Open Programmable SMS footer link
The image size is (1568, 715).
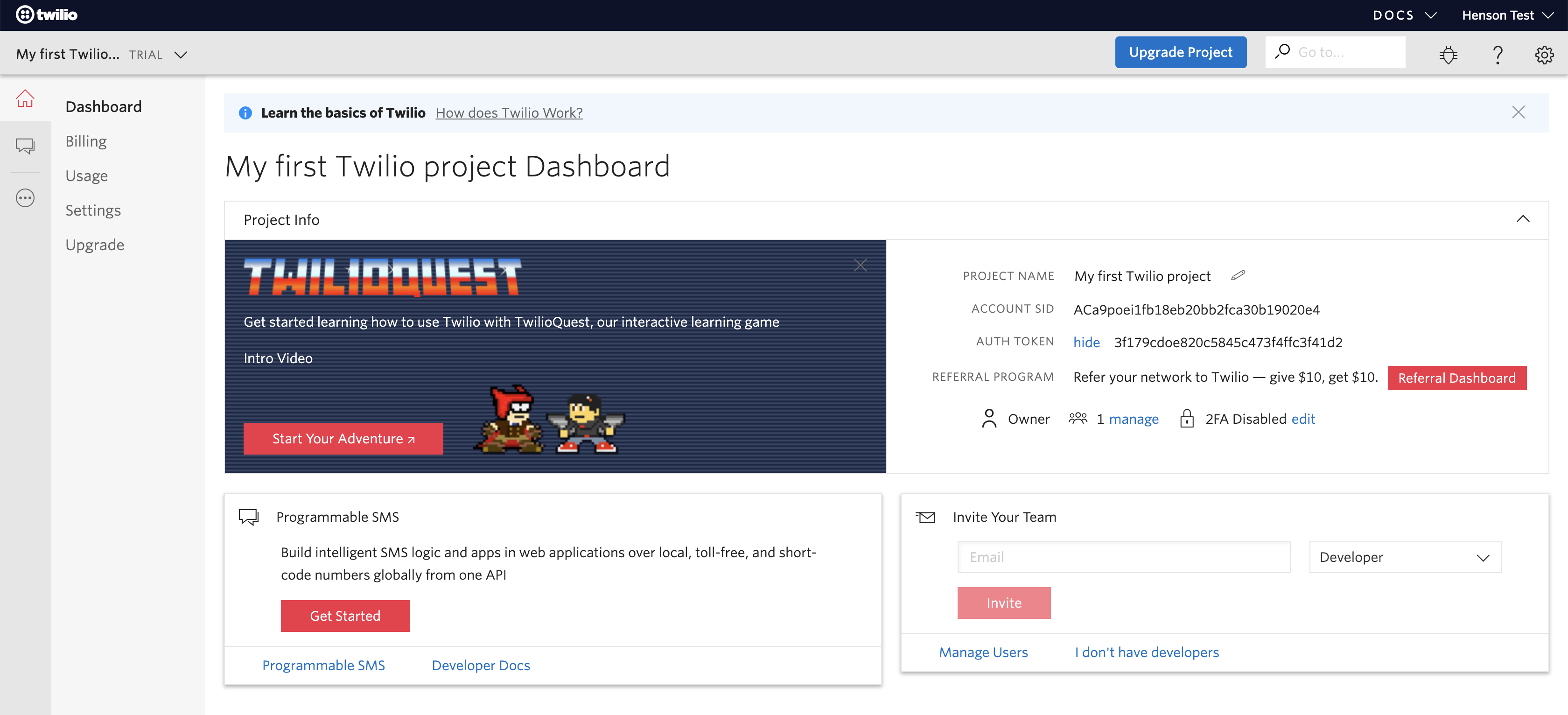click(x=323, y=665)
